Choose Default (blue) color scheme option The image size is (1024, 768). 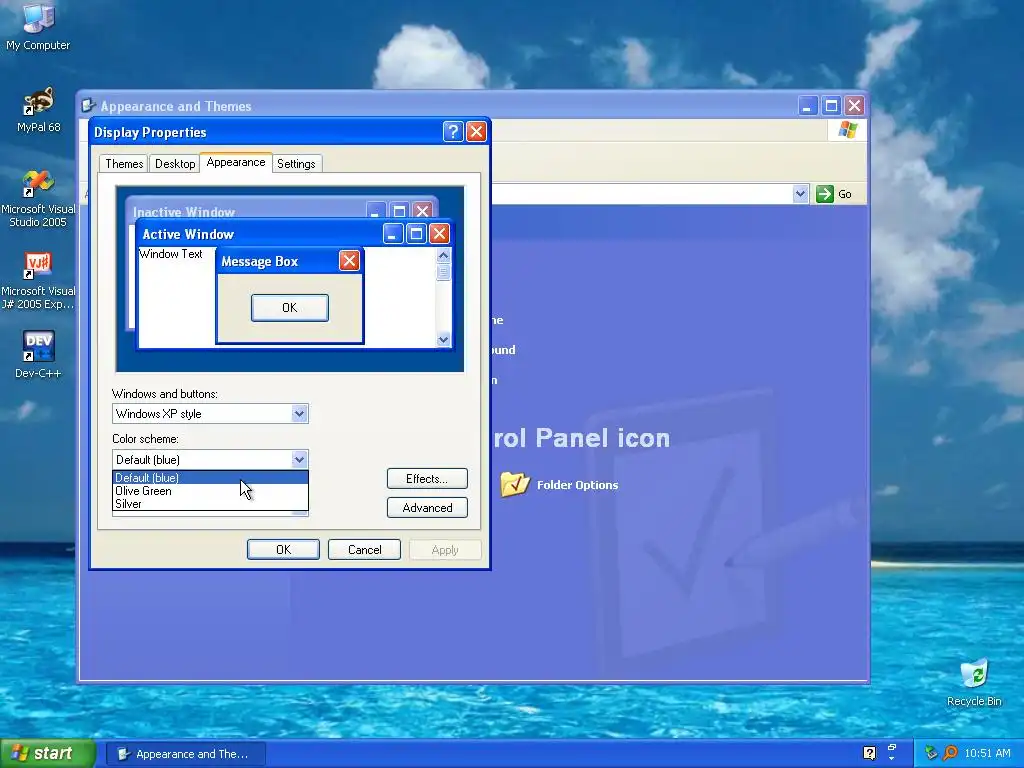click(210, 477)
